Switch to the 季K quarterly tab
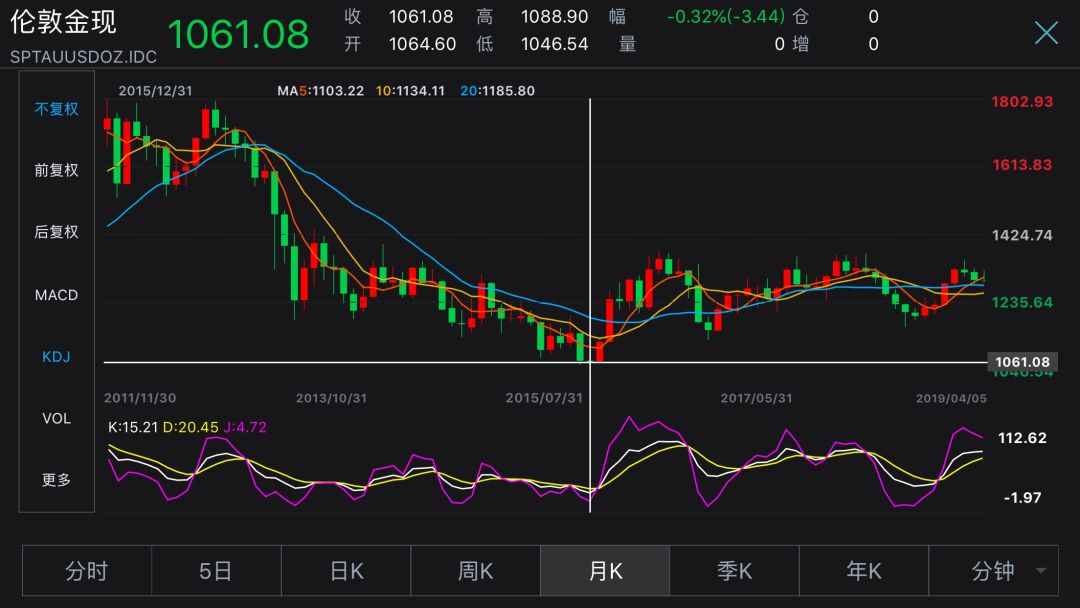 pyautogui.click(x=734, y=571)
